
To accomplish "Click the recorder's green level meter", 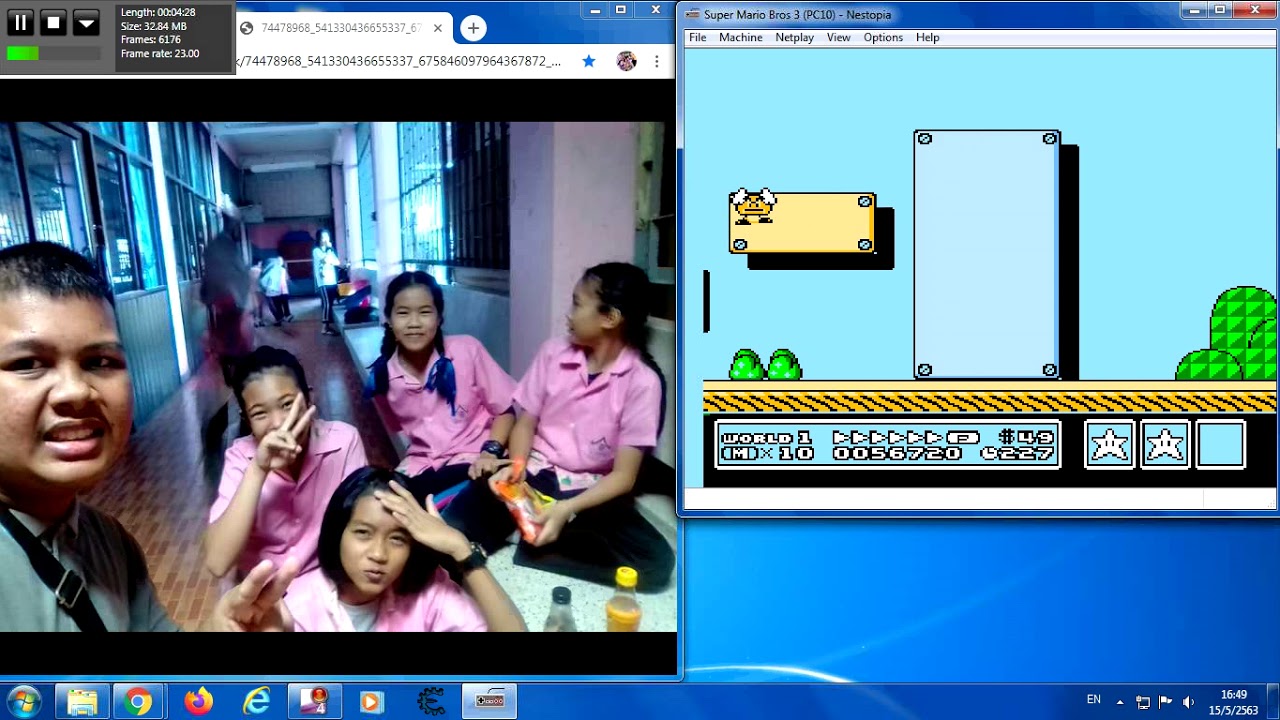I will [x=53, y=54].
